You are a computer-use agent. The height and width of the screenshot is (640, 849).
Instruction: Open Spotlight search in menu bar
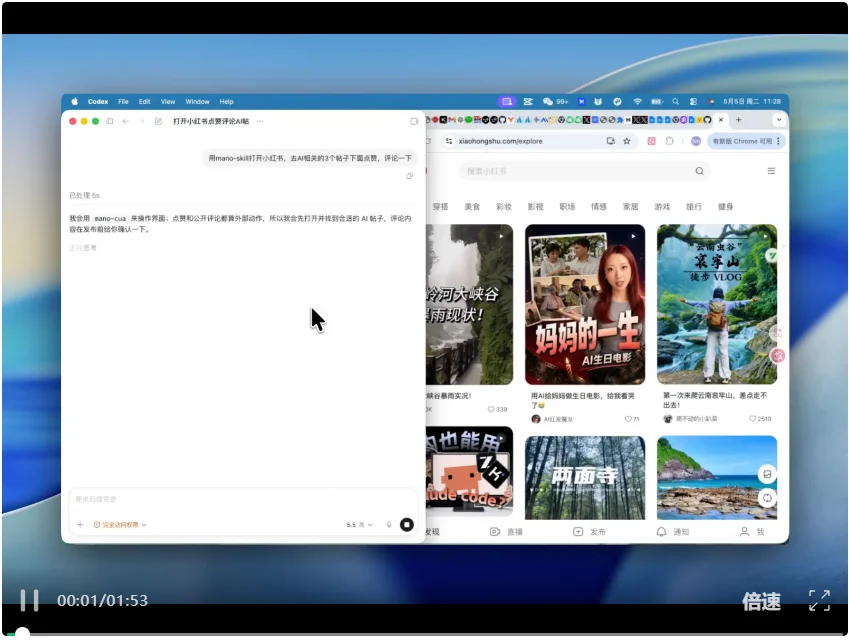point(675,101)
